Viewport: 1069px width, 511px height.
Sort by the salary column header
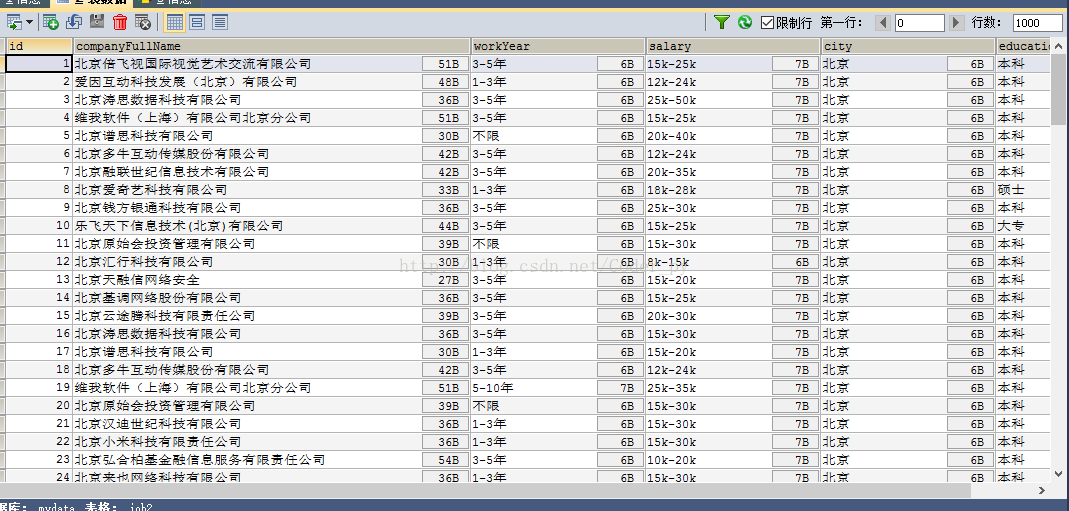(x=733, y=46)
